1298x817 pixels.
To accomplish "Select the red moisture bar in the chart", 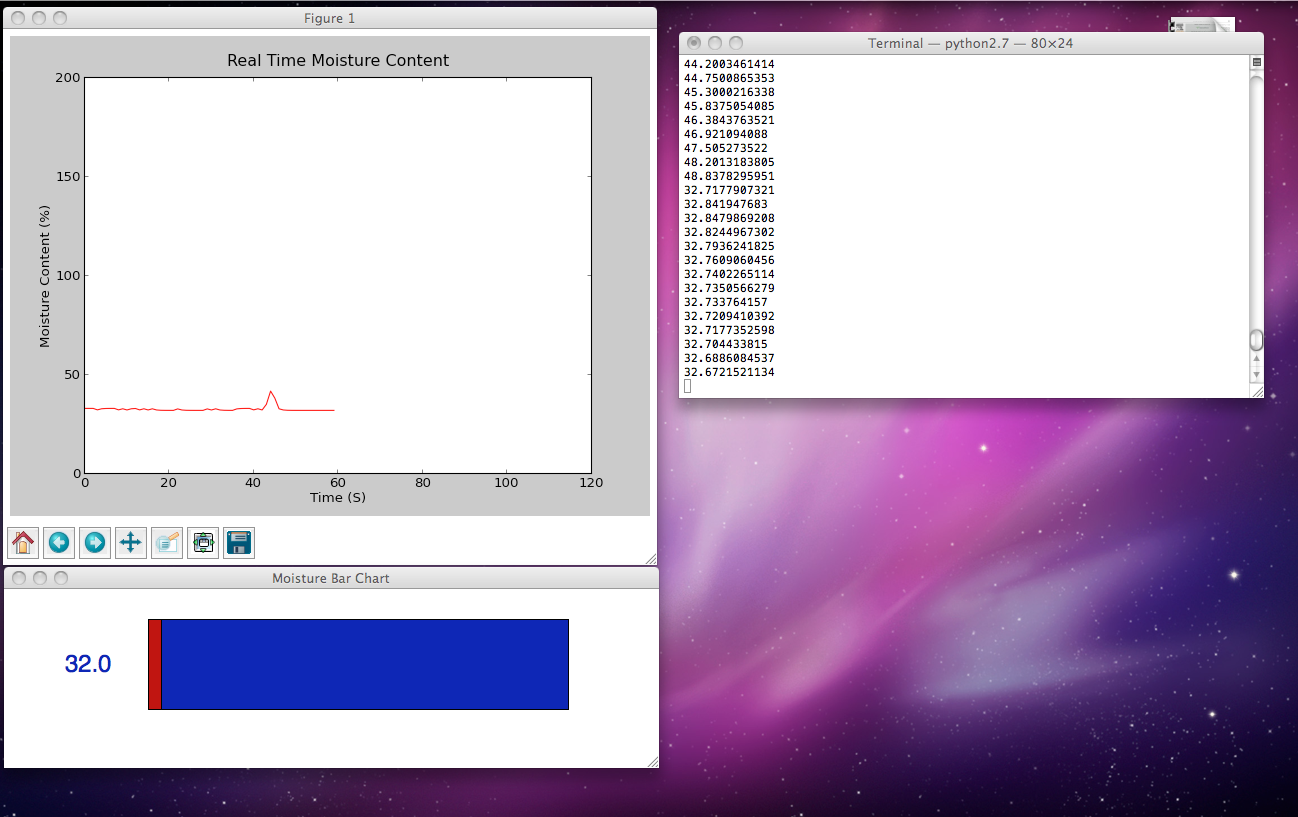I will [154, 664].
